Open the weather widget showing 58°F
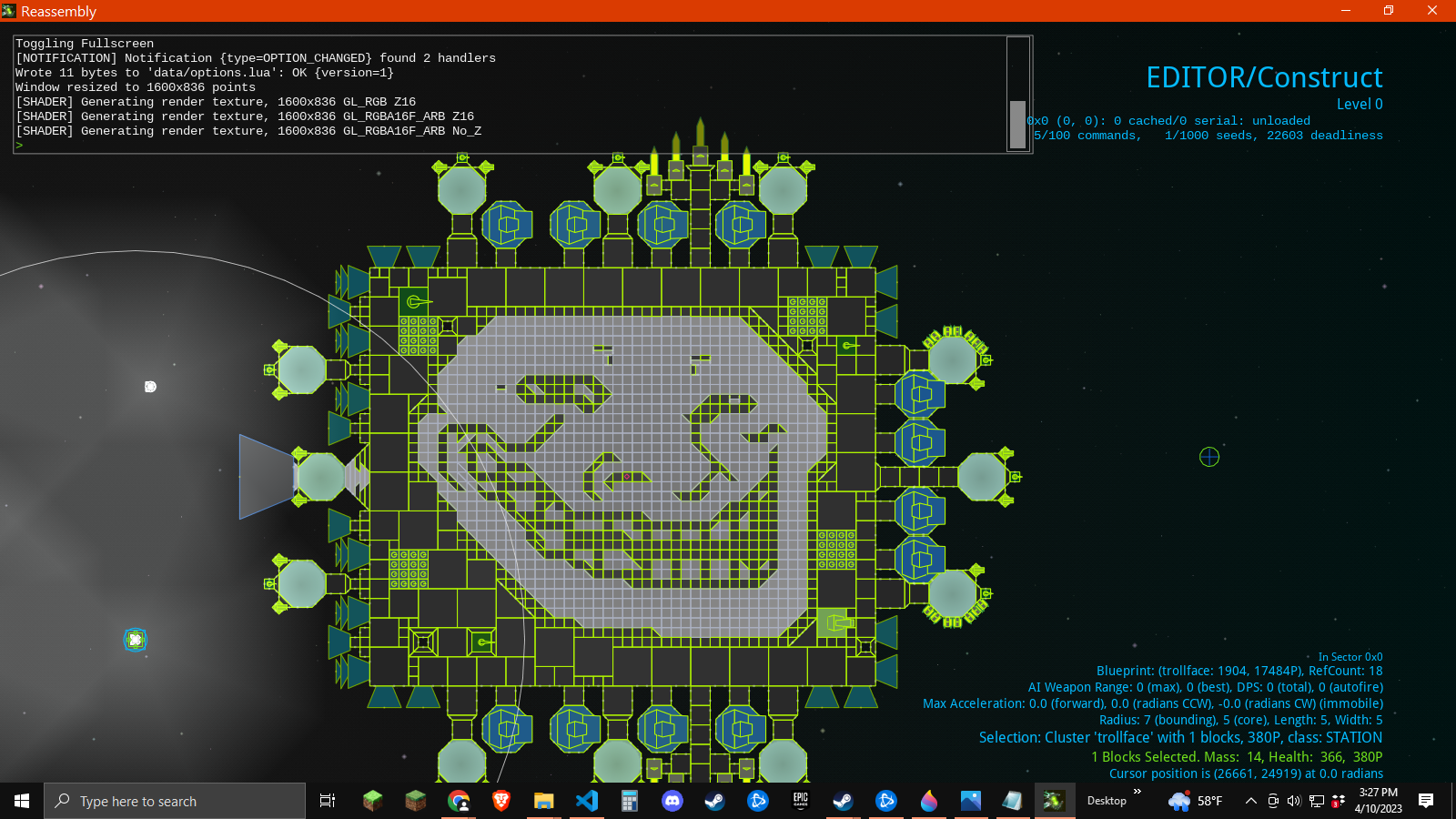Screen dimensions: 1456x819 [1196, 801]
